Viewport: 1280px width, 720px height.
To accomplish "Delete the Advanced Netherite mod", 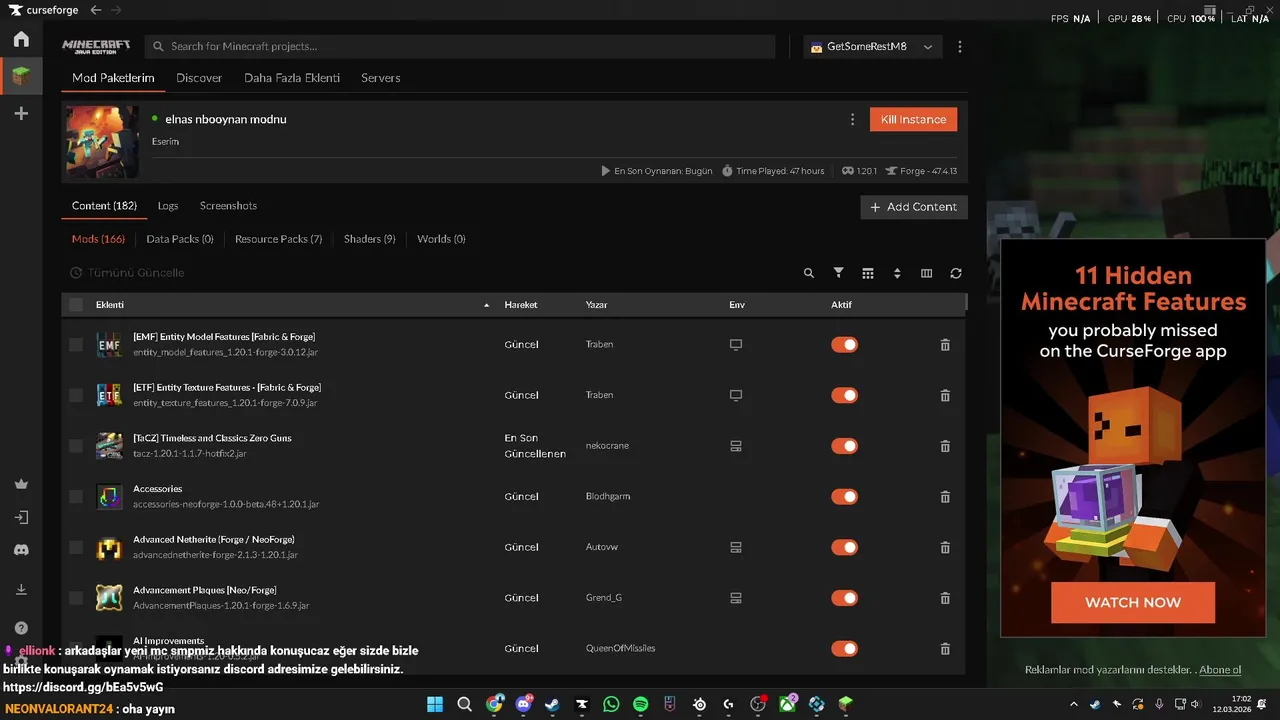I will pos(945,547).
